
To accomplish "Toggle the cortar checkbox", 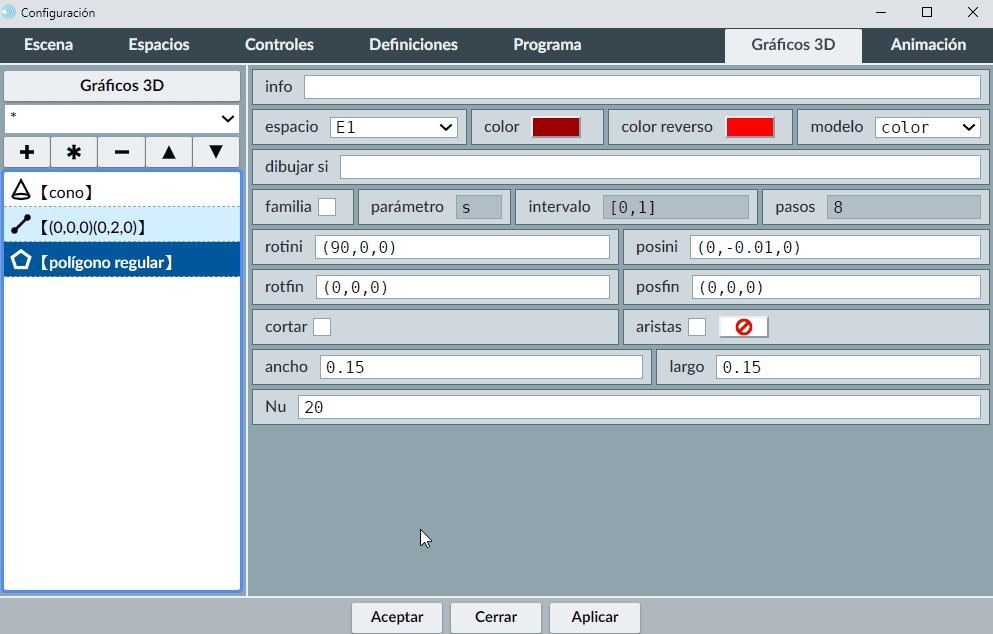I will click(322, 327).
